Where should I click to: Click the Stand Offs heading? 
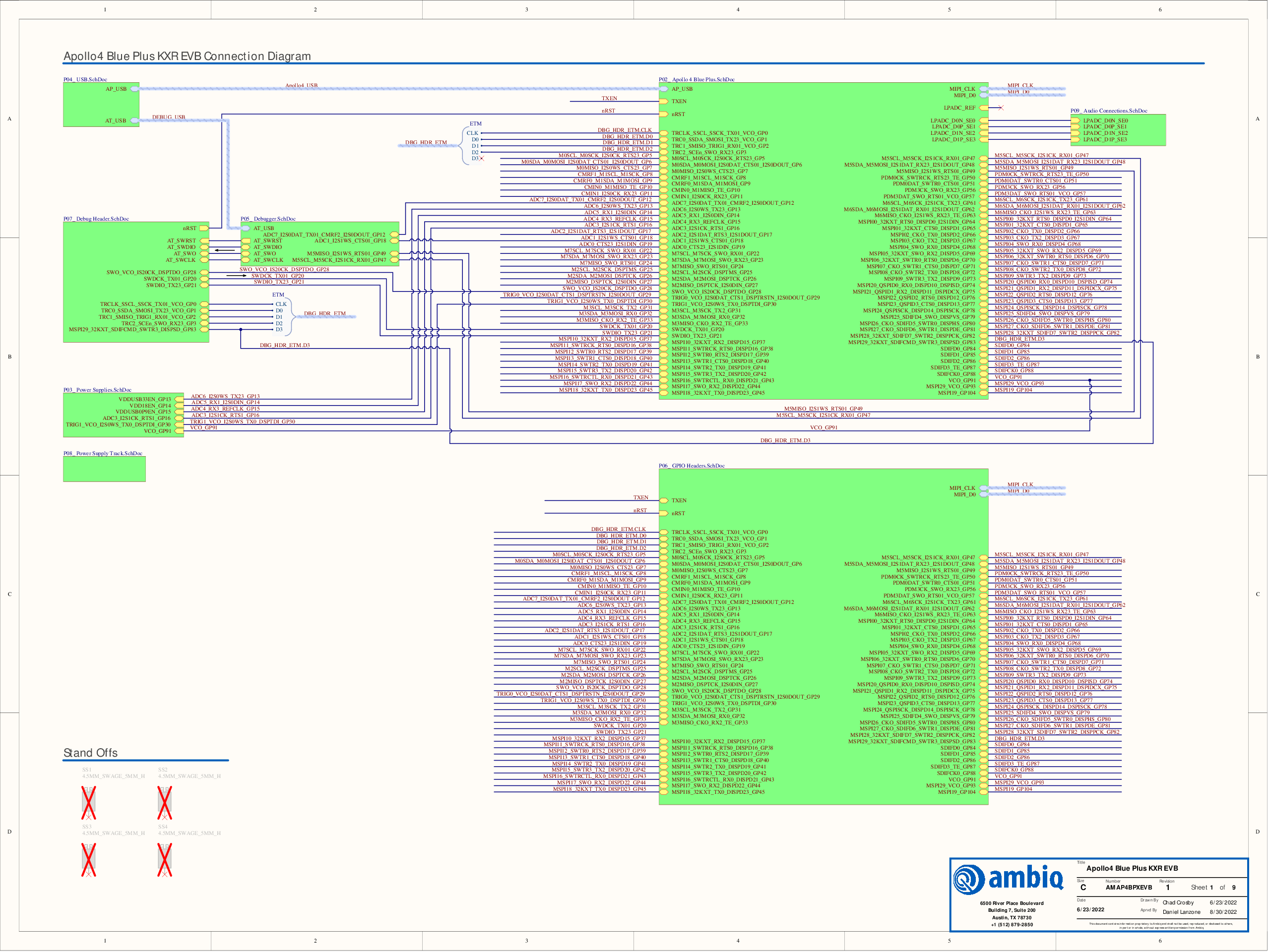pos(90,753)
